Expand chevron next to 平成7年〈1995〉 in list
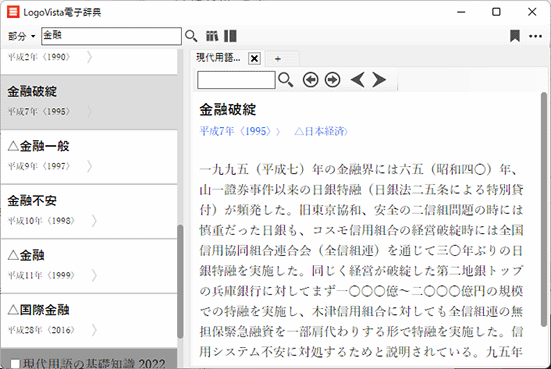551x369 pixels. (x=90, y=111)
